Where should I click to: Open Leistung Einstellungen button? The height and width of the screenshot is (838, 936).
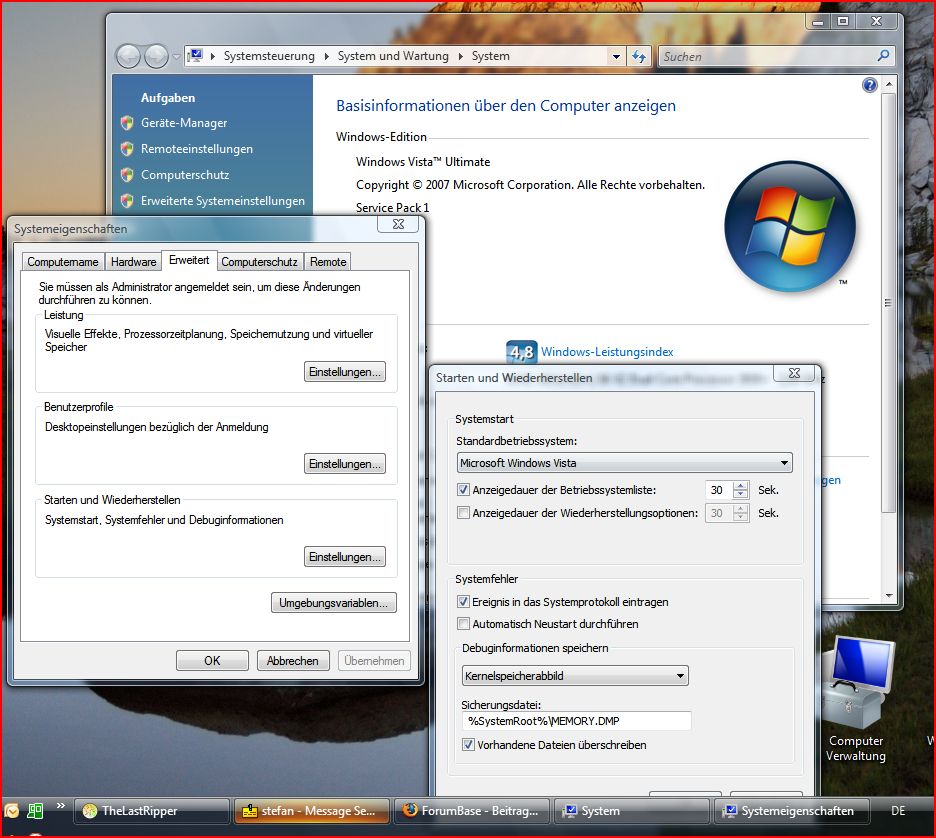(x=345, y=372)
